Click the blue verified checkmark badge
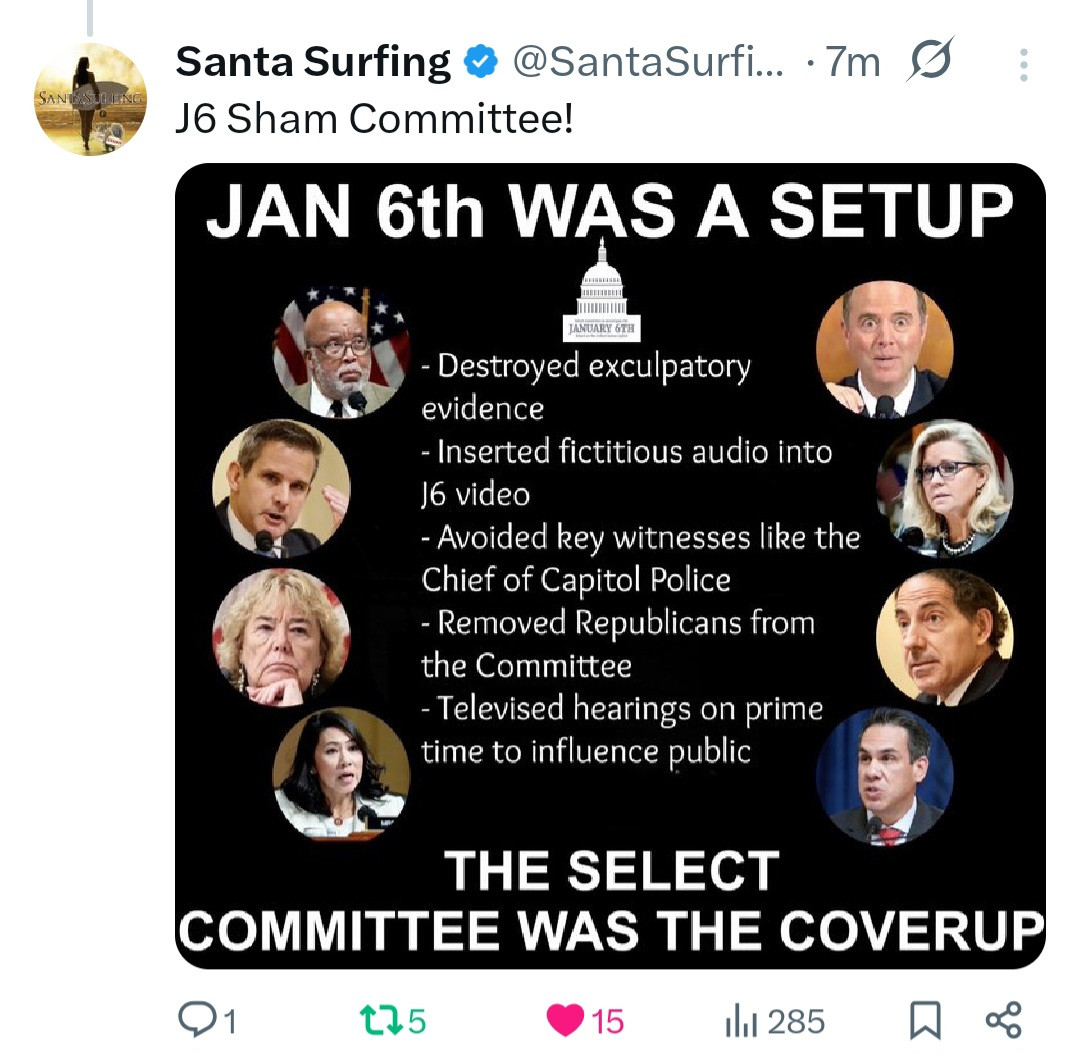 pyautogui.click(x=482, y=63)
